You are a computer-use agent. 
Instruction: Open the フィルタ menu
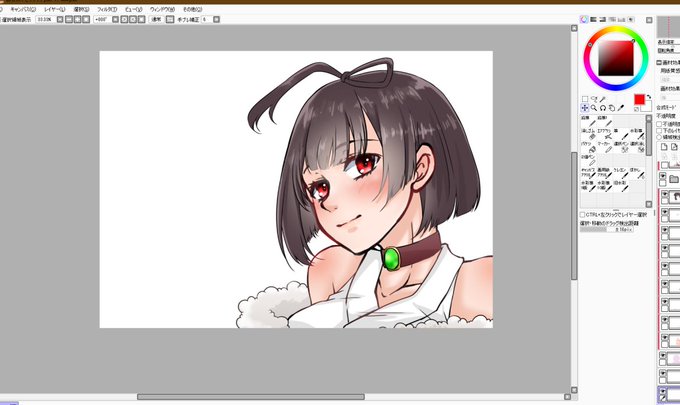pos(107,9)
